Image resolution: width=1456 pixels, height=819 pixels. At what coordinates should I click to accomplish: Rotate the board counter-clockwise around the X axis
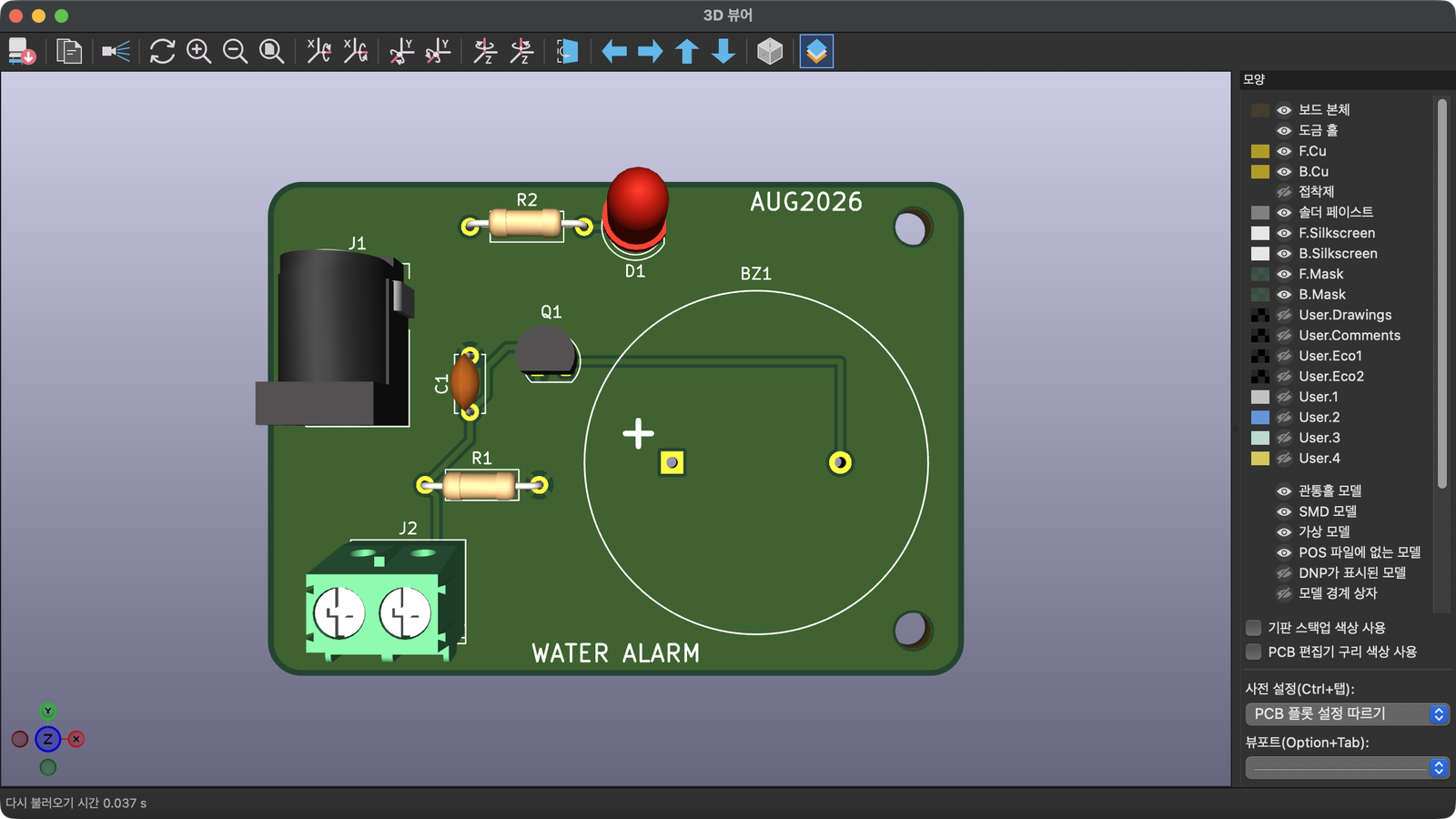(x=355, y=52)
